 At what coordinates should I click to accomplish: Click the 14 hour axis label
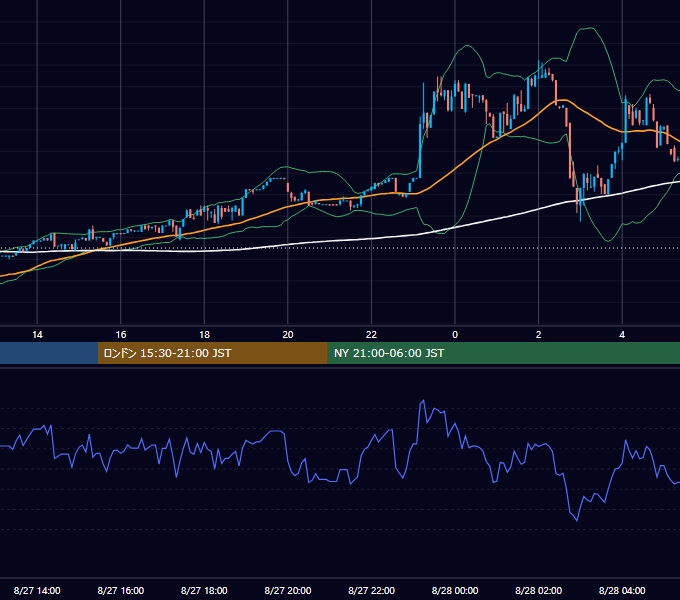tap(37, 335)
